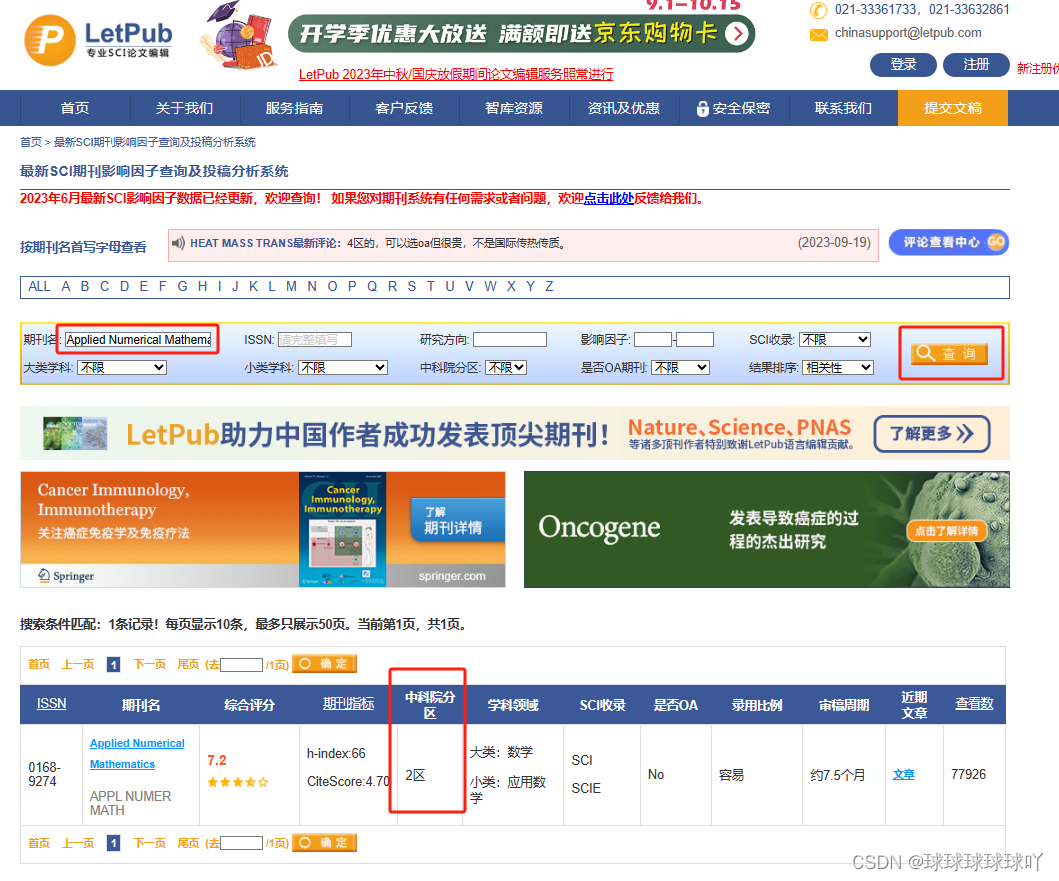
Task: Click the lock icon on 安全保密
Action: pos(702,108)
